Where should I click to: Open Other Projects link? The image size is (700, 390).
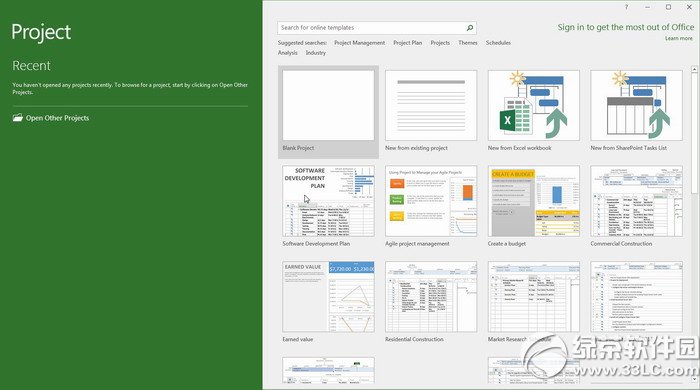(x=57, y=118)
